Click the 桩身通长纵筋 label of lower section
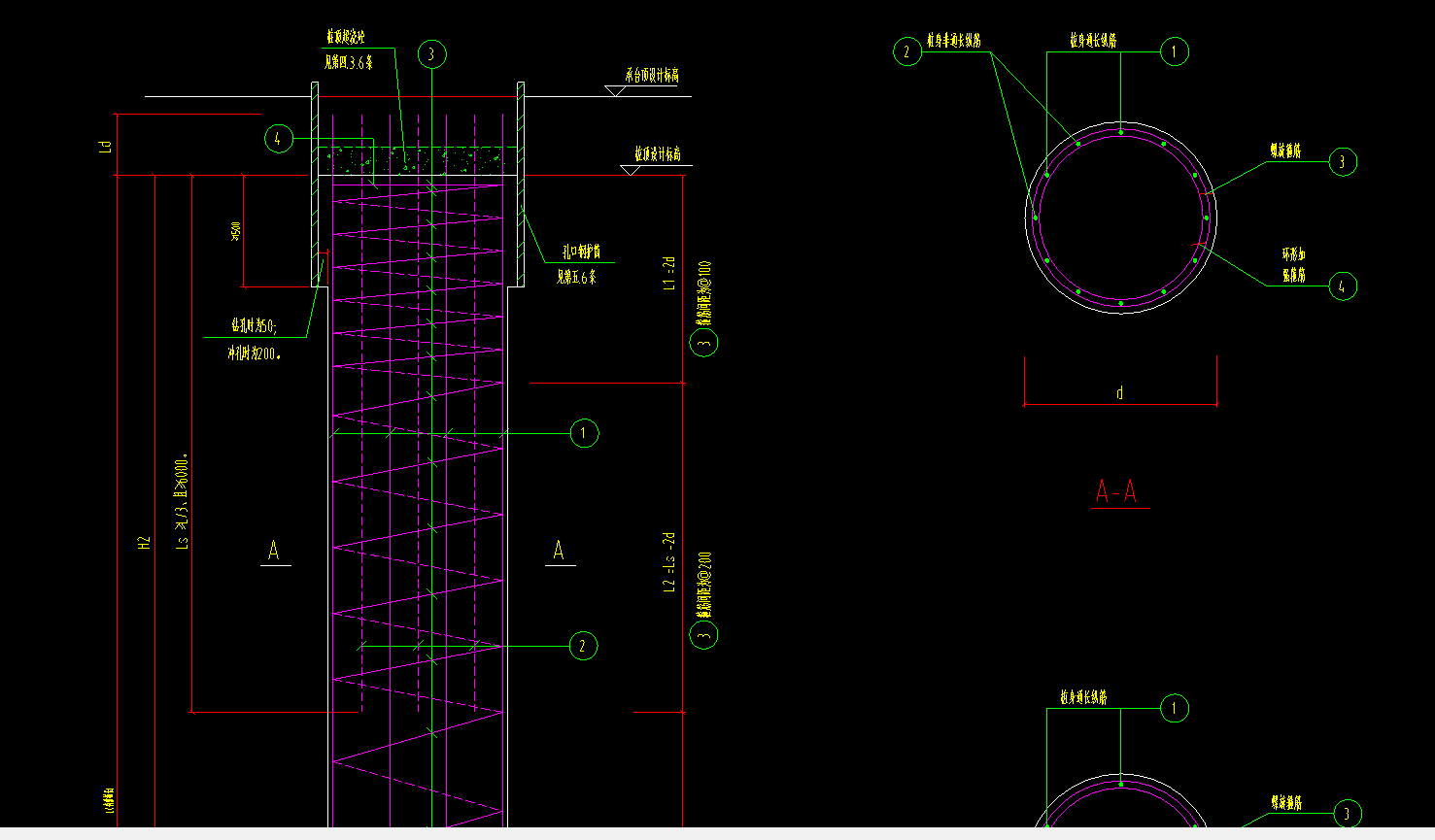Image resolution: width=1435 pixels, height=840 pixels. (1083, 697)
